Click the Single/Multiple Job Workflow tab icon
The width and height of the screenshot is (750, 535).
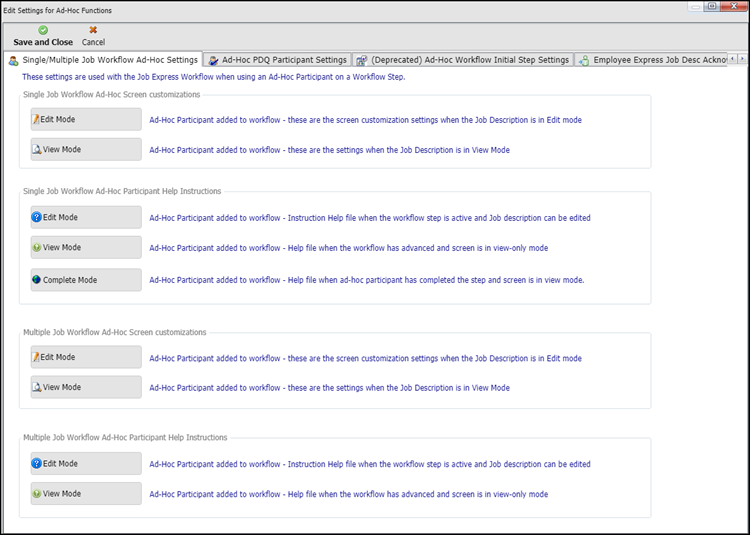click(13, 61)
